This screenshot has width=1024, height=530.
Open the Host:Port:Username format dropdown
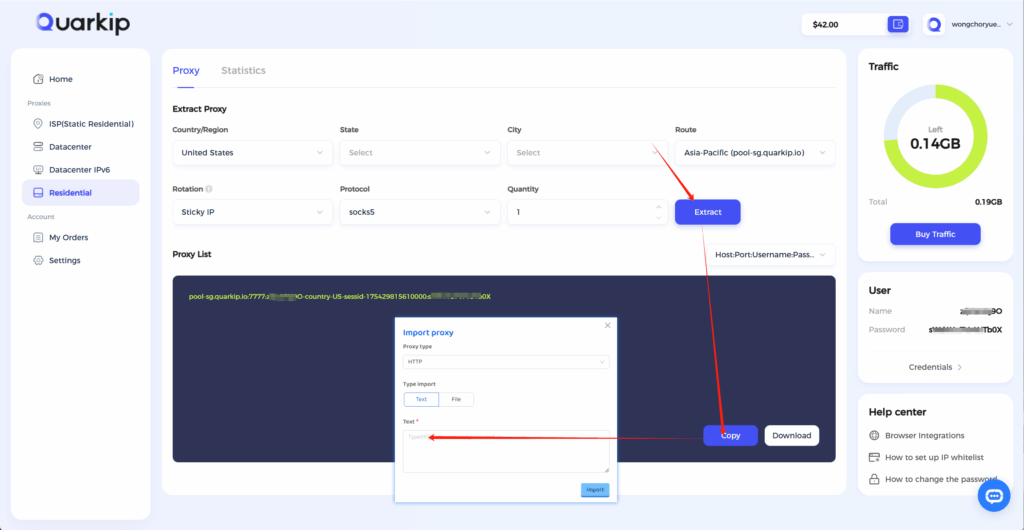771,255
